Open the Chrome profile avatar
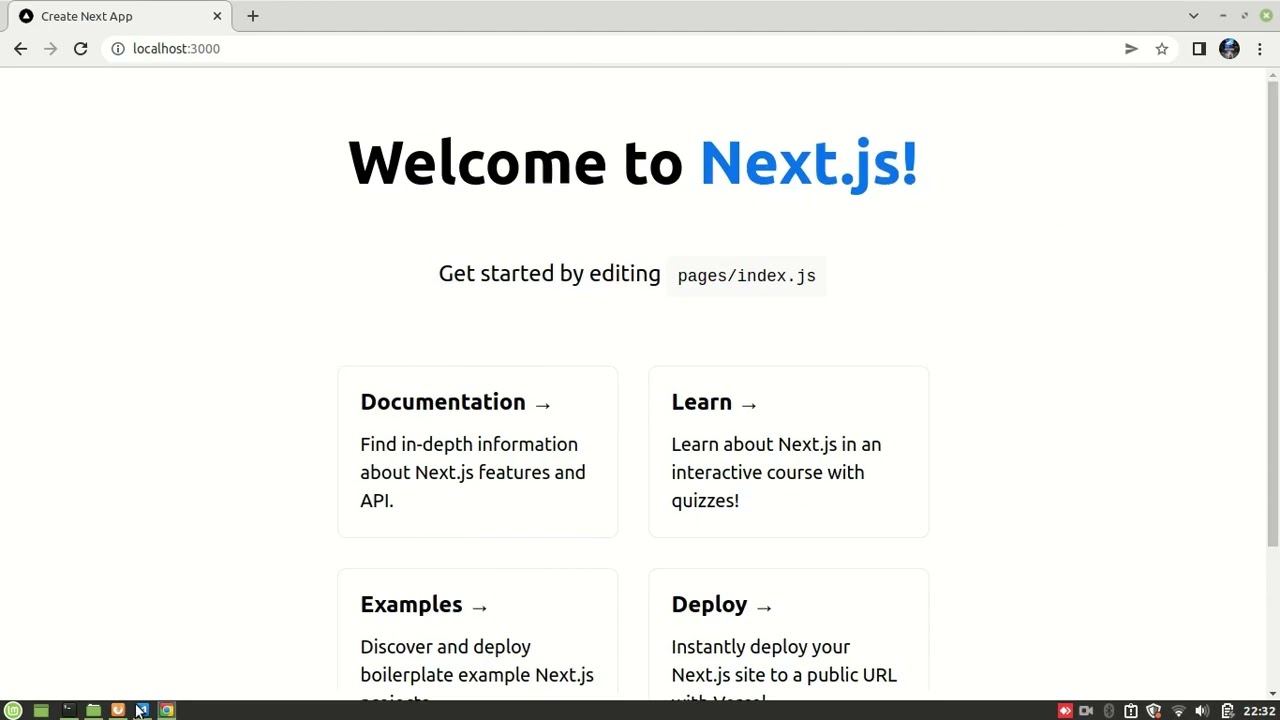 tap(1229, 48)
